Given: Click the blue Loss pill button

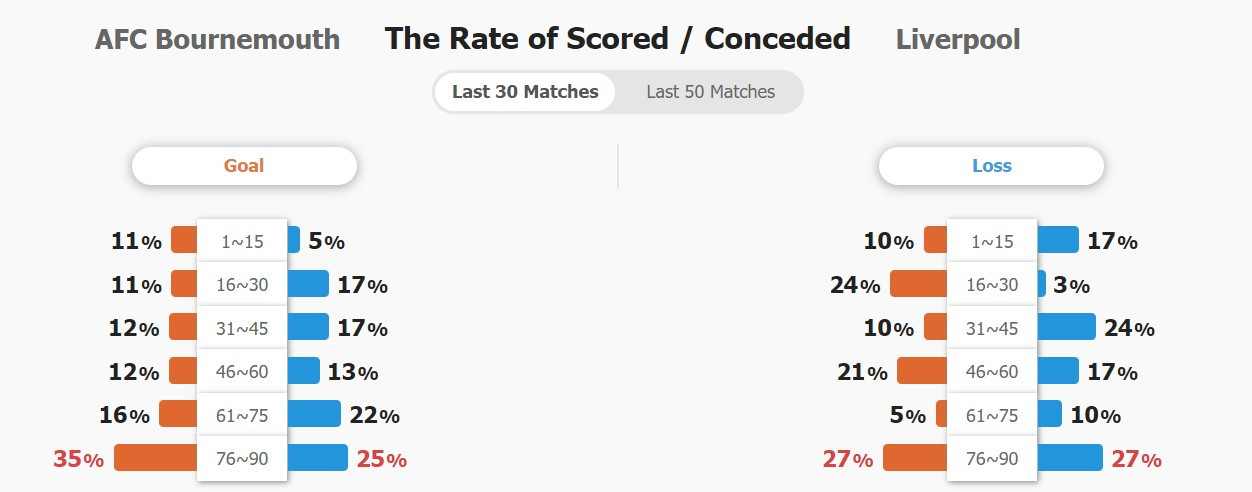Looking at the screenshot, I should tap(991, 166).
